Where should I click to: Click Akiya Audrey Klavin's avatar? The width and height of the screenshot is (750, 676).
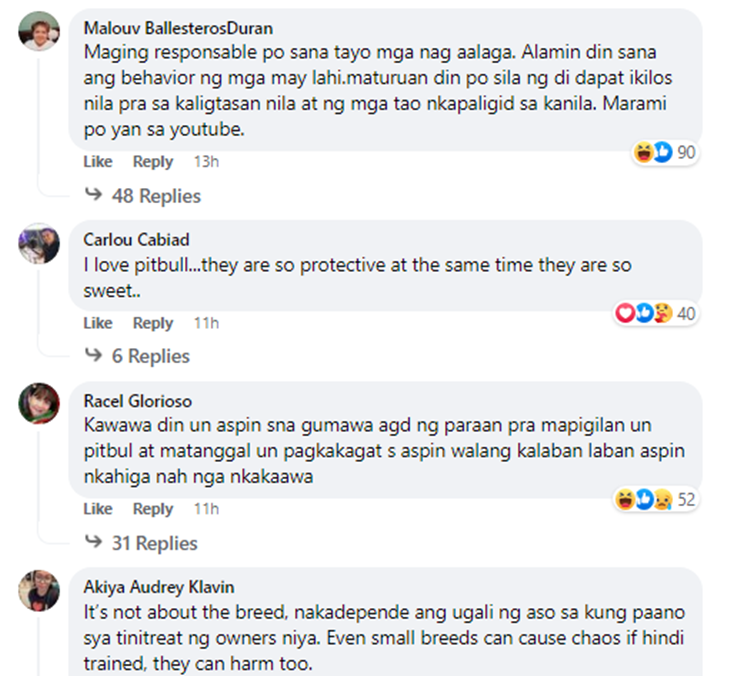point(39,590)
